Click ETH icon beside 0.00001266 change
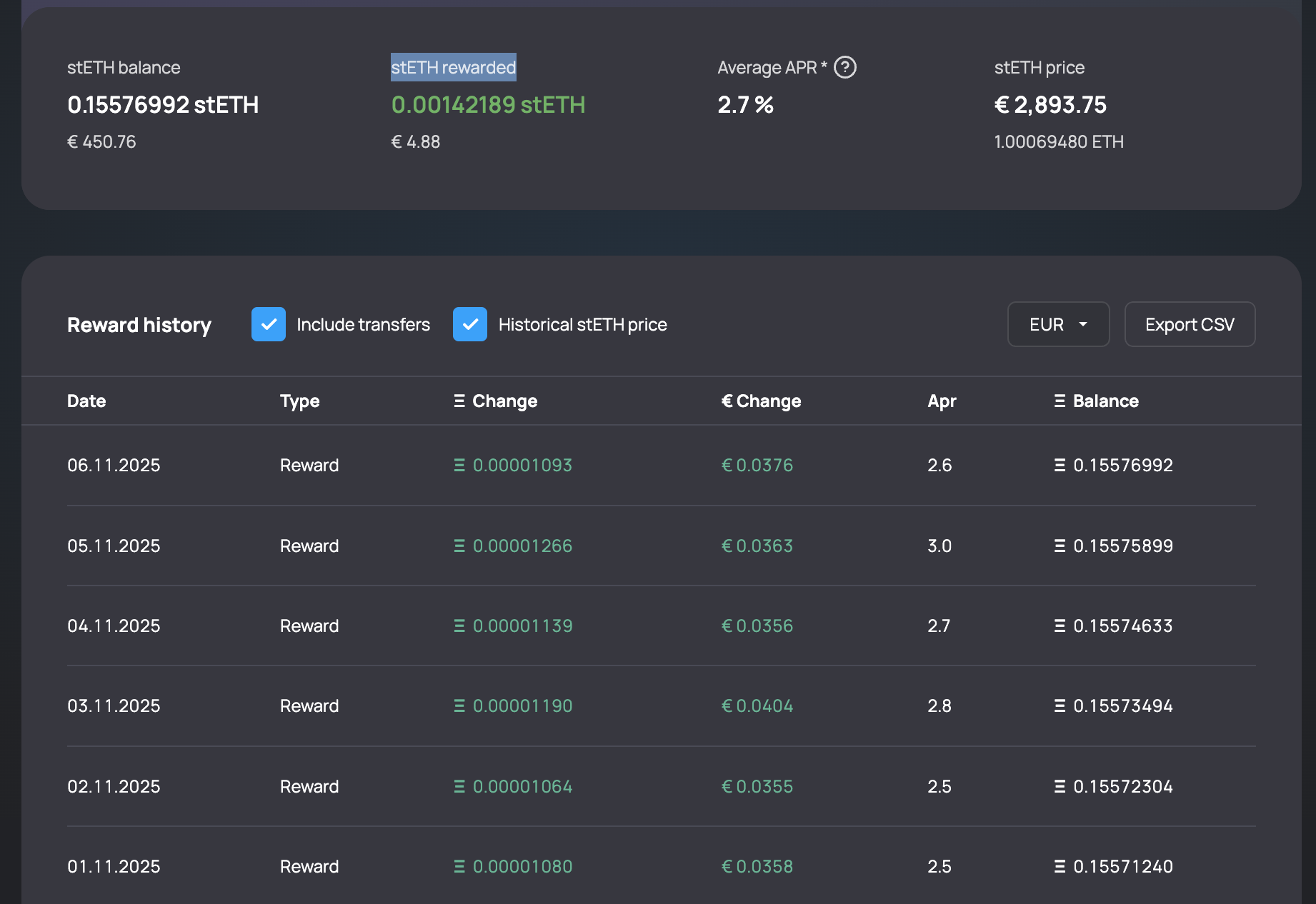 (x=459, y=546)
